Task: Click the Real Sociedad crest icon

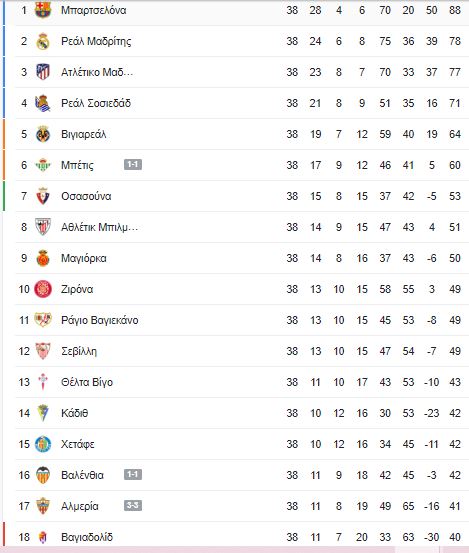Action: click(43, 103)
